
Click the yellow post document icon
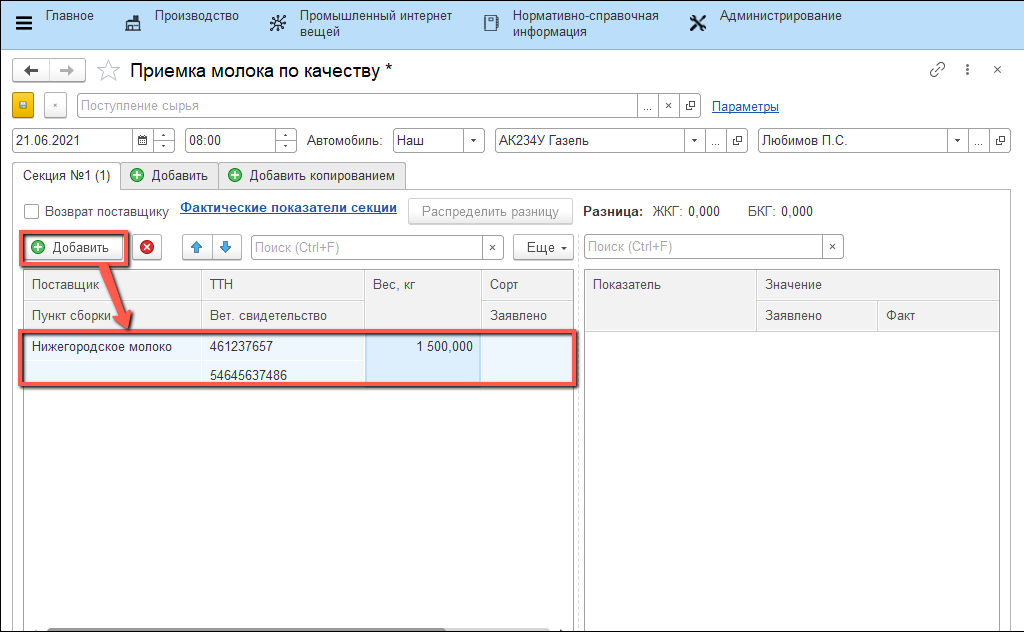[x=23, y=106]
